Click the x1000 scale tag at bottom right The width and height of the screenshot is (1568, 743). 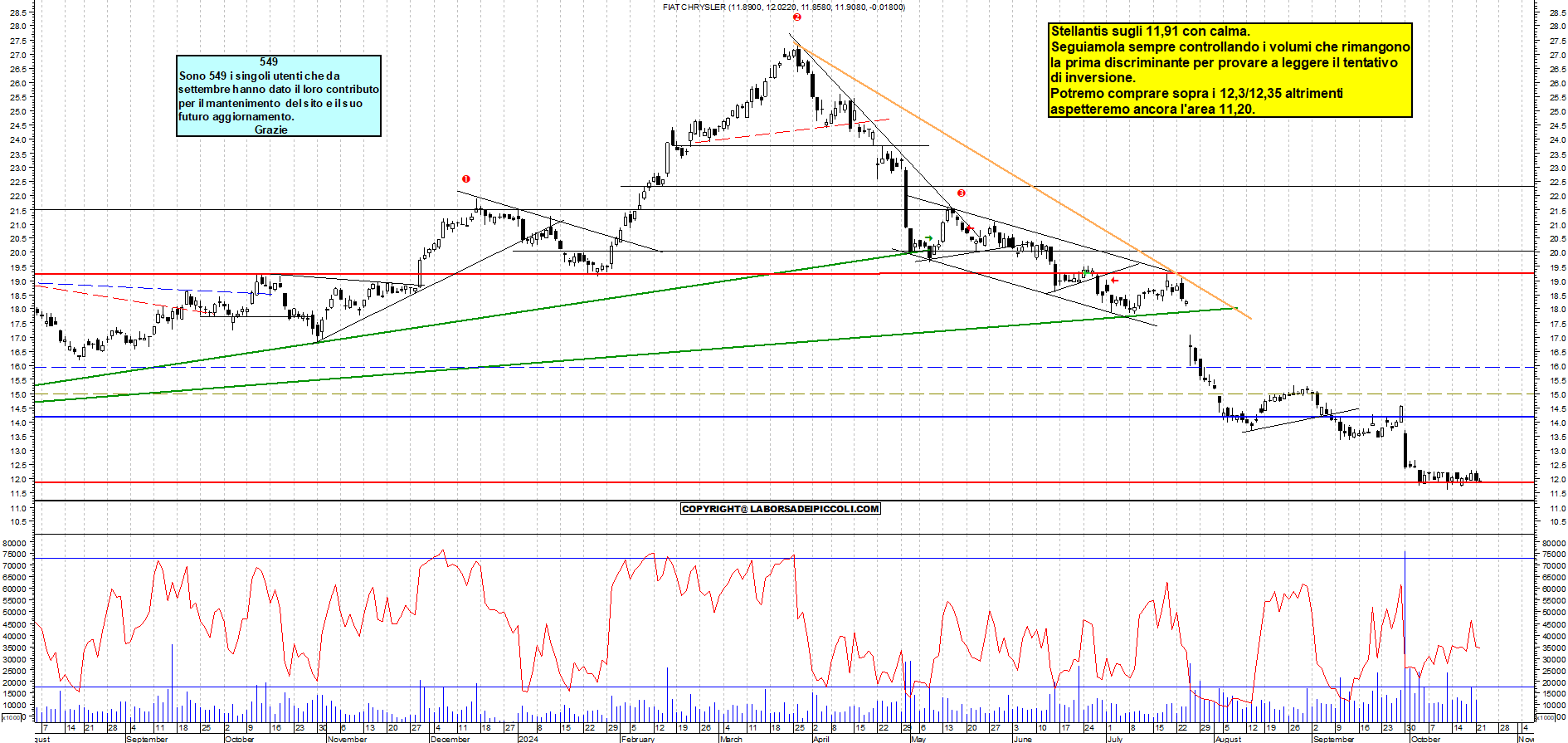click(1546, 717)
